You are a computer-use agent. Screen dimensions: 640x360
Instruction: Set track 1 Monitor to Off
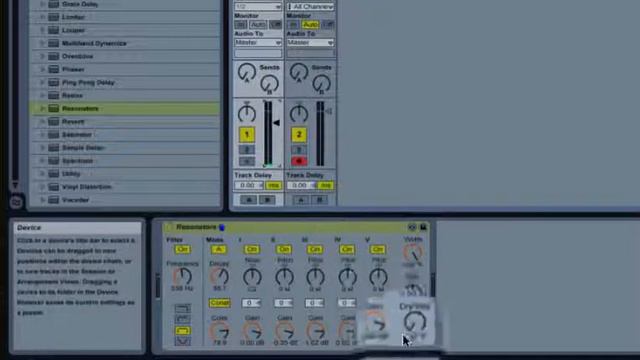coord(276,25)
